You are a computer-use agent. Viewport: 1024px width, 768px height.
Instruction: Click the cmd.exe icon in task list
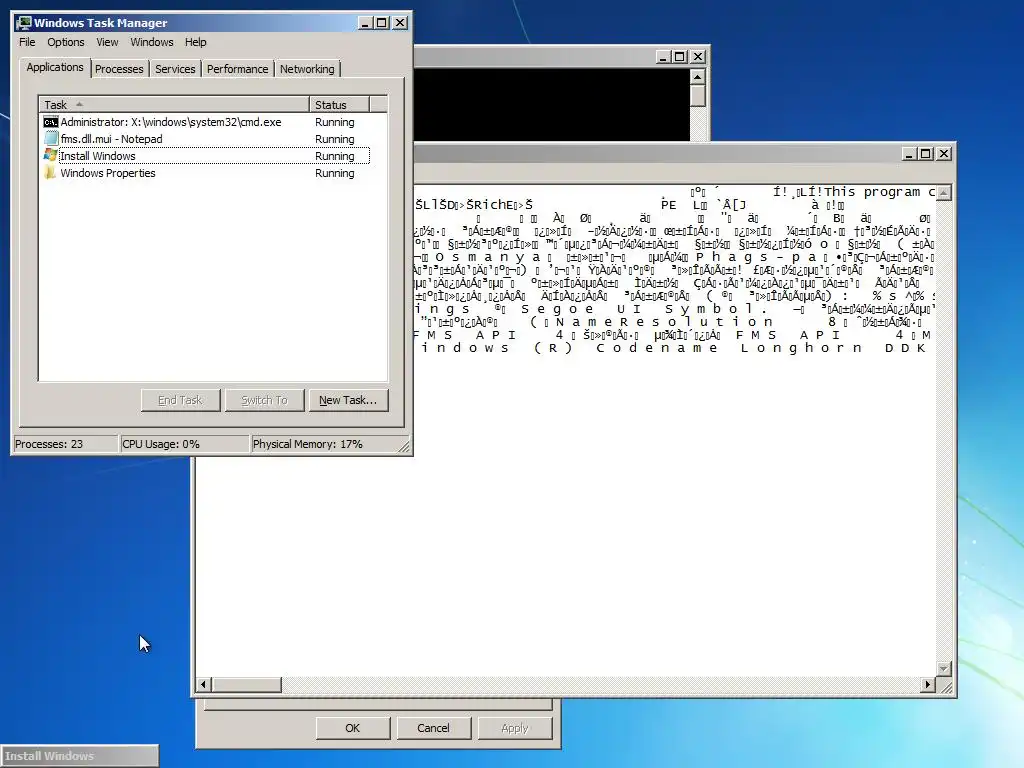(50, 122)
